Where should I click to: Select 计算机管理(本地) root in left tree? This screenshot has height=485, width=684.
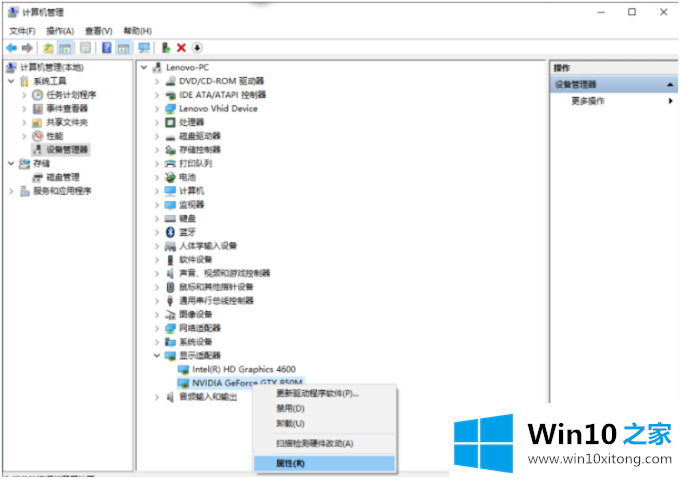coord(52,68)
